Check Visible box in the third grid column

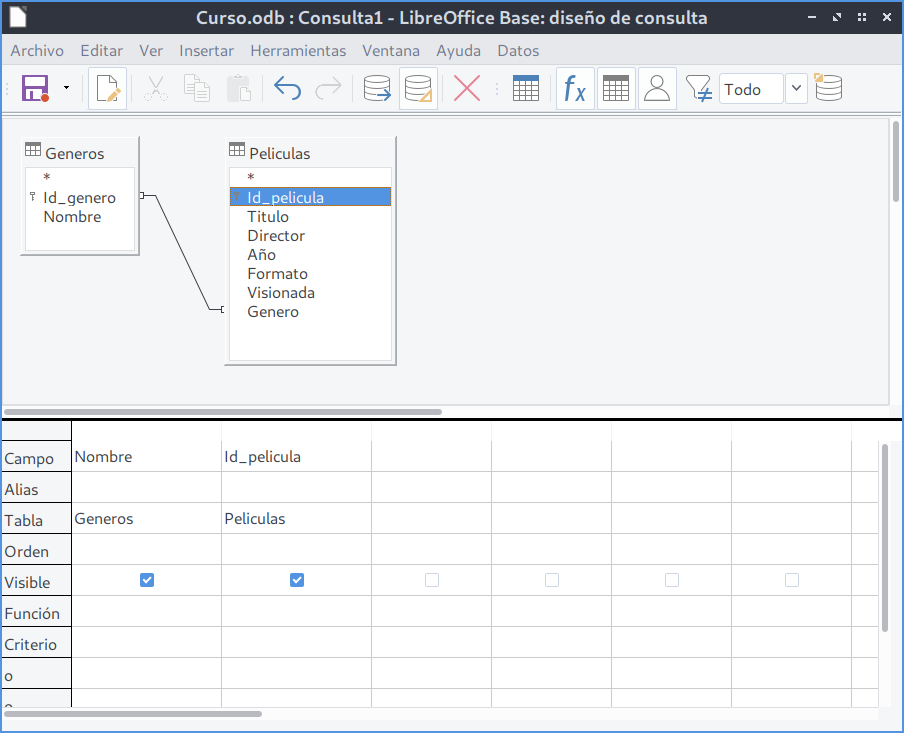(432, 580)
